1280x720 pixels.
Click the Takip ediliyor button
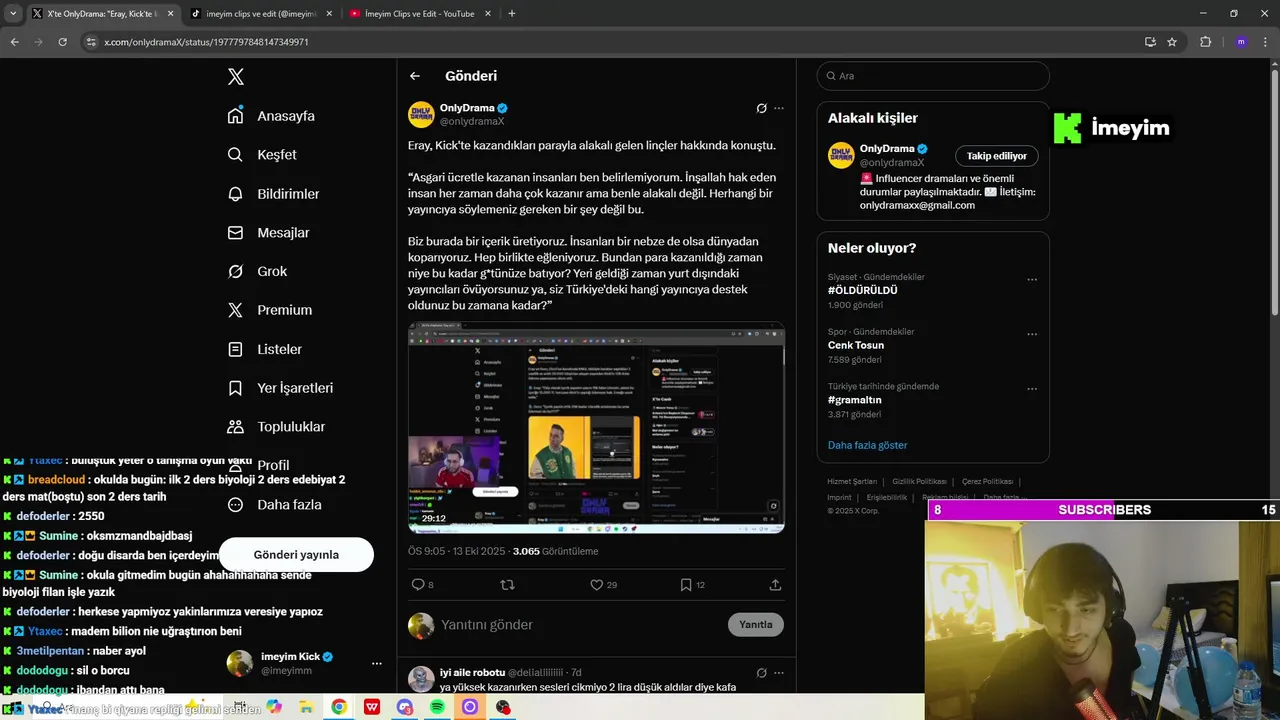point(996,156)
